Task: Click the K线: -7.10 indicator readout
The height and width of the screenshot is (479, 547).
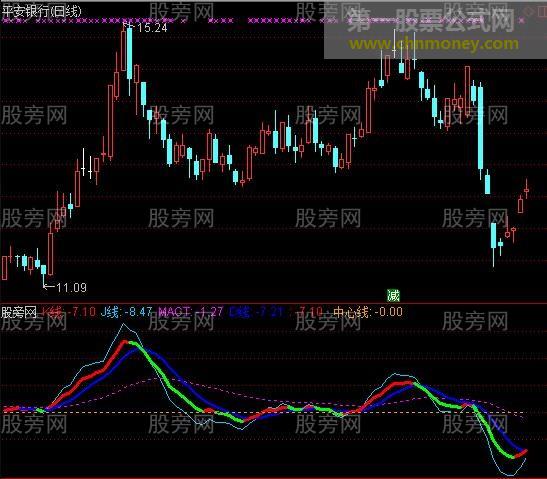Action: [69, 312]
